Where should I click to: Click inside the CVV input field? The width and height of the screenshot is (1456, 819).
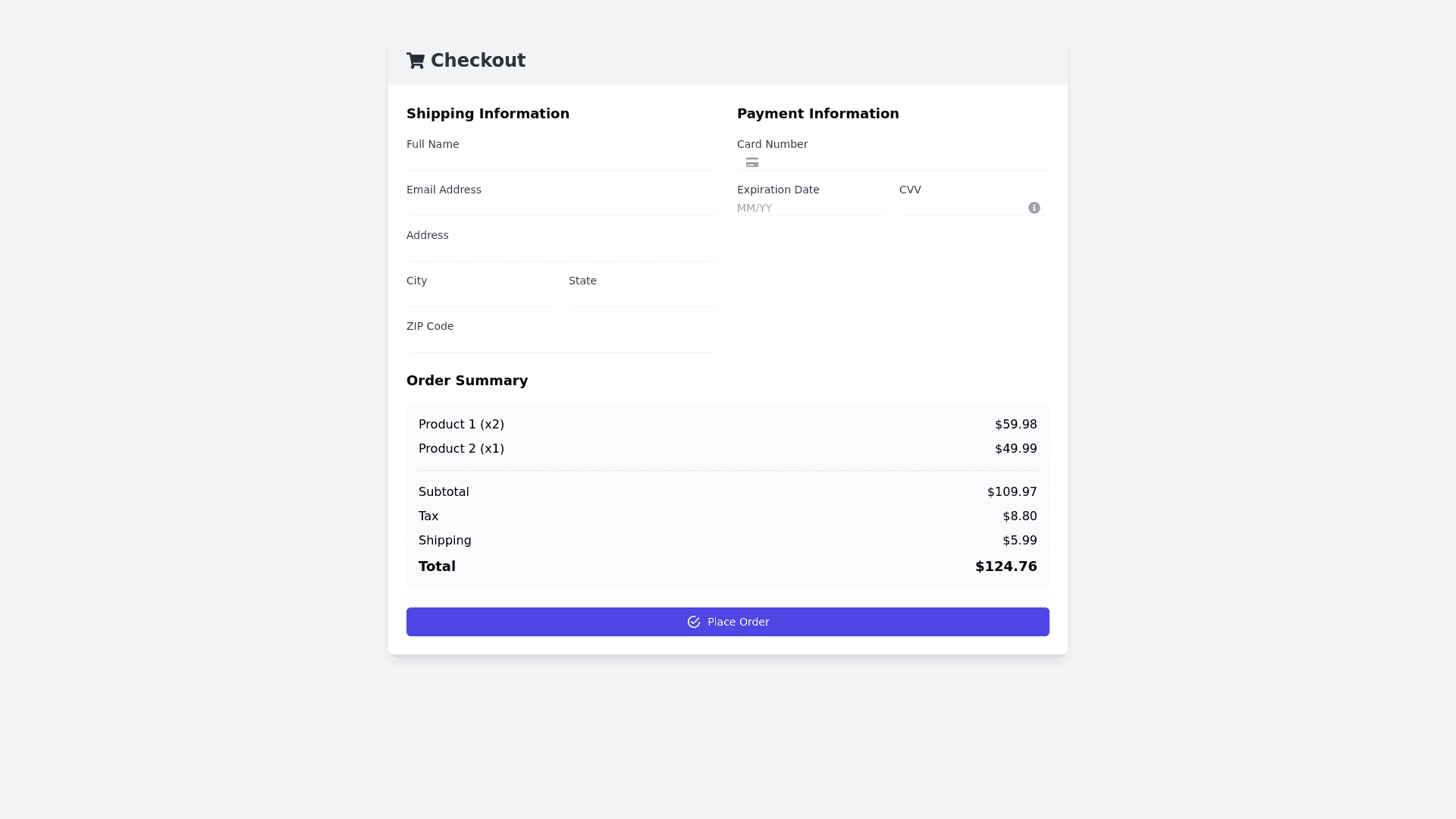[x=962, y=208]
